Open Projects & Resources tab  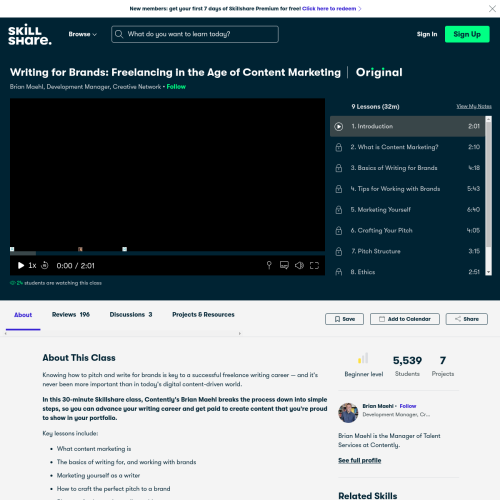[x=203, y=314]
